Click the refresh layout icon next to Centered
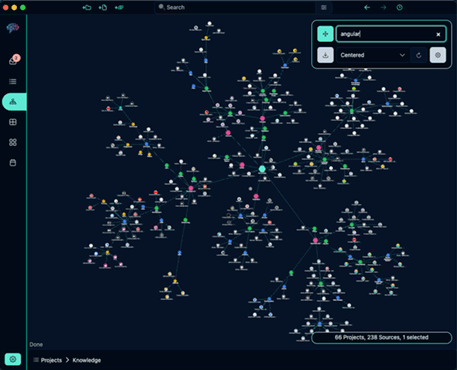The width and height of the screenshot is (457, 370). [419, 55]
